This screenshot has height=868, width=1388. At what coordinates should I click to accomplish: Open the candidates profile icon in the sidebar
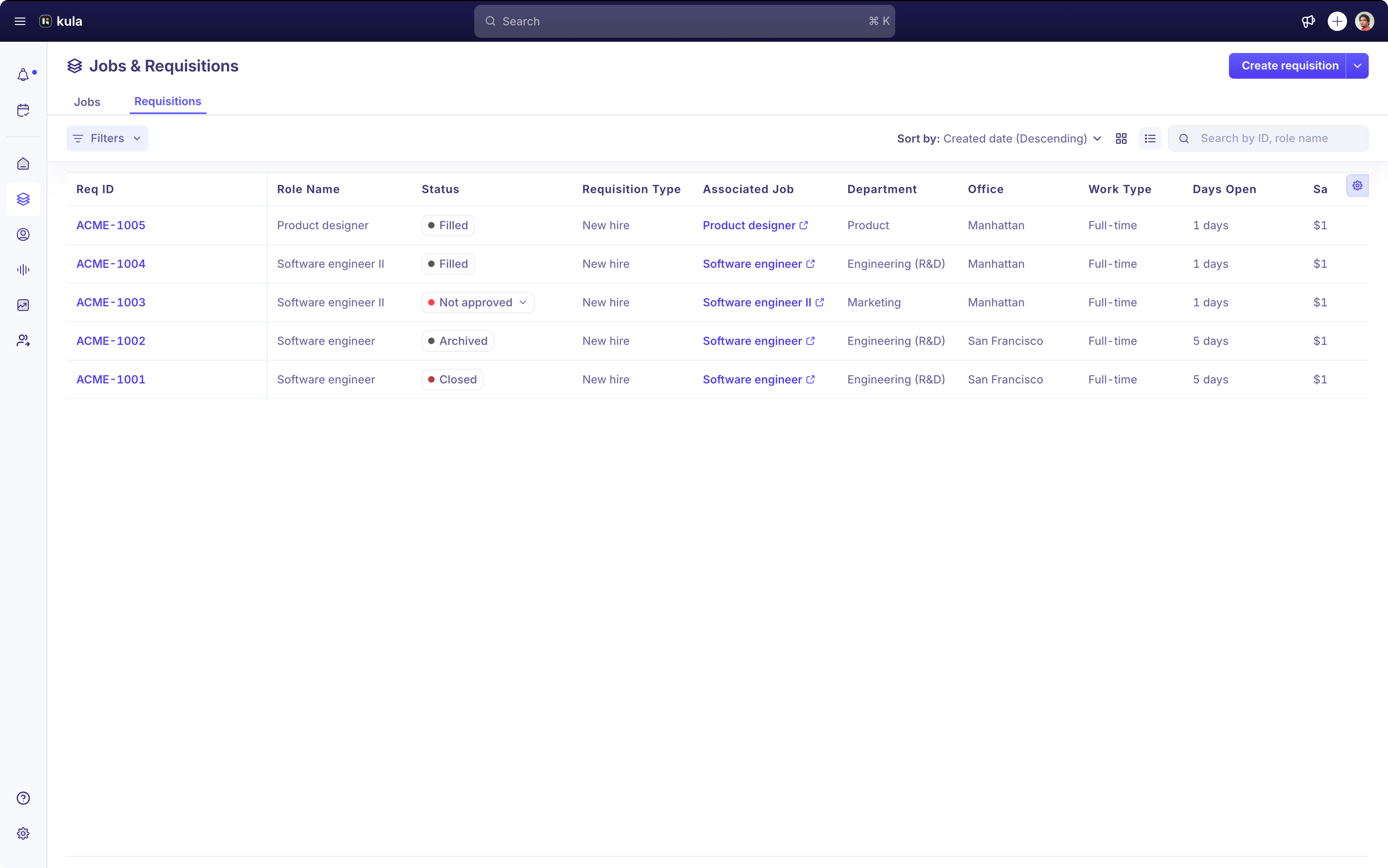(24, 234)
